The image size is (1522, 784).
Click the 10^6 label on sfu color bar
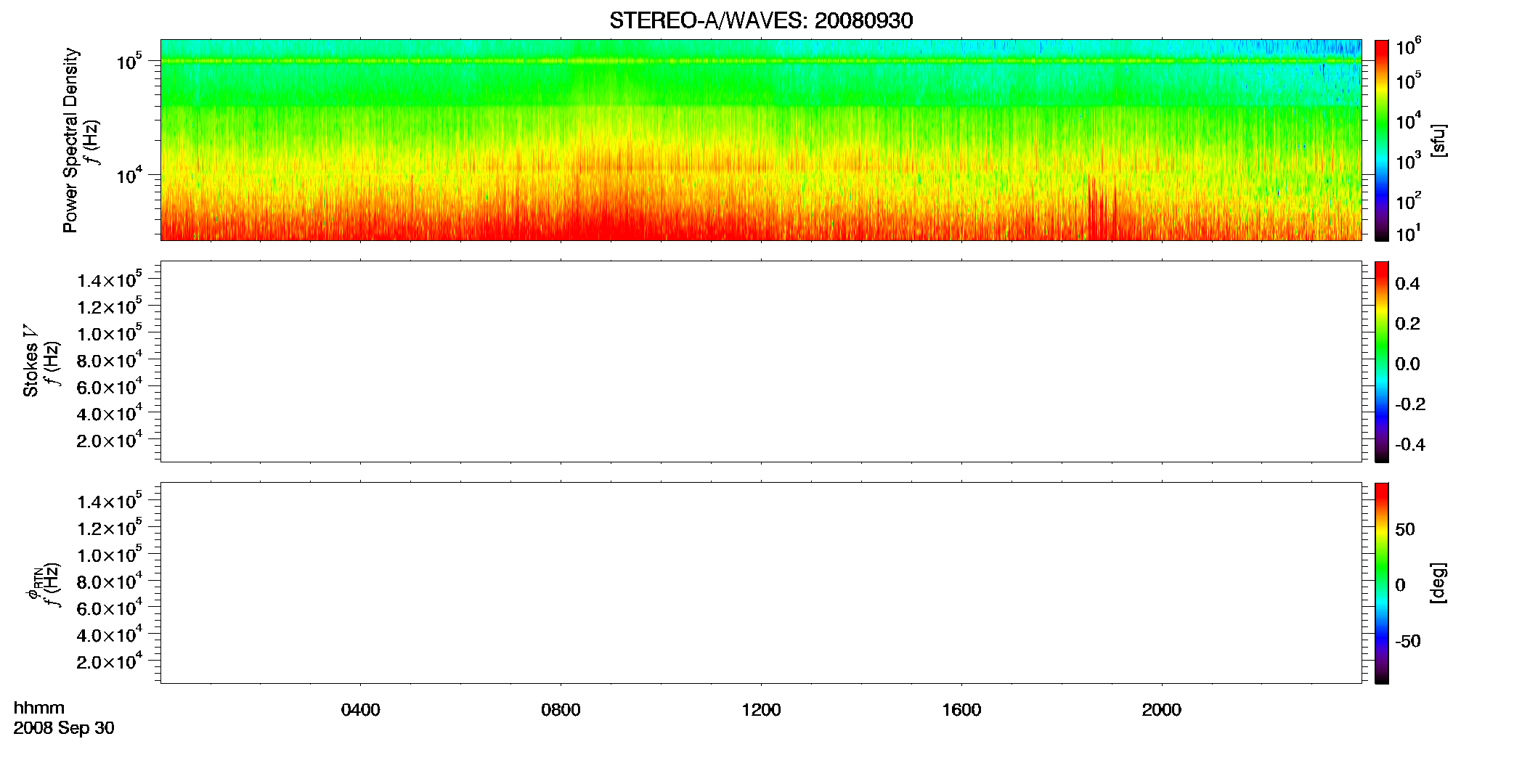pos(1408,46)
